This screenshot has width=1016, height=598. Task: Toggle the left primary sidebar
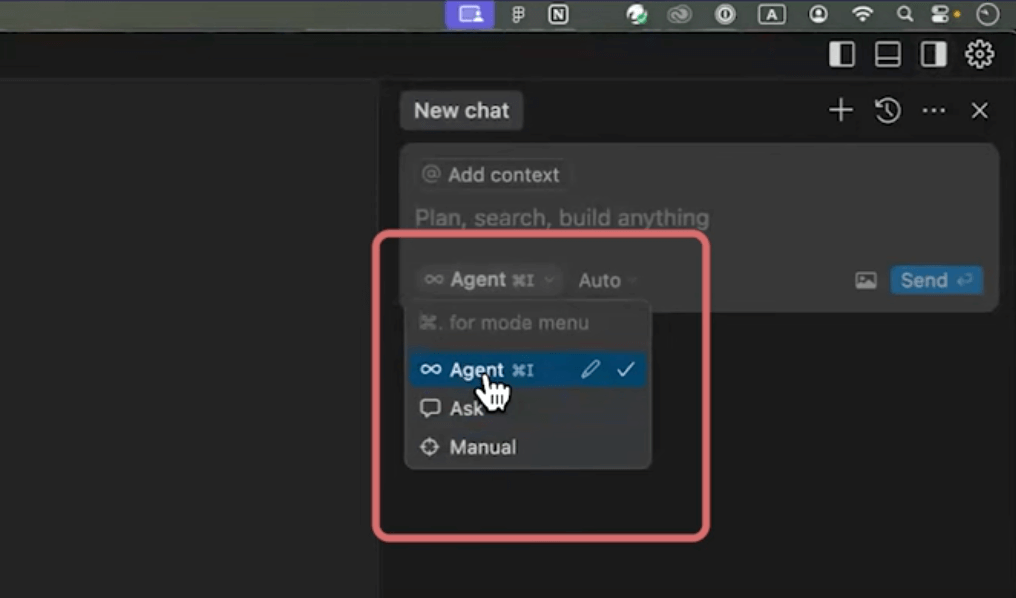pyautogui.click(x=842, y=54)
